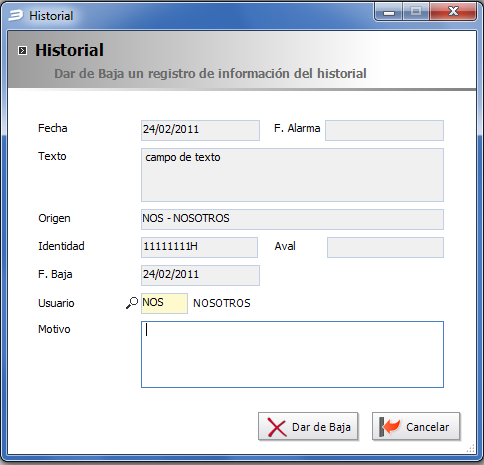Click the Texto area with campo de texto
This screenshot has height=465, width=484.
pos(292,175)
